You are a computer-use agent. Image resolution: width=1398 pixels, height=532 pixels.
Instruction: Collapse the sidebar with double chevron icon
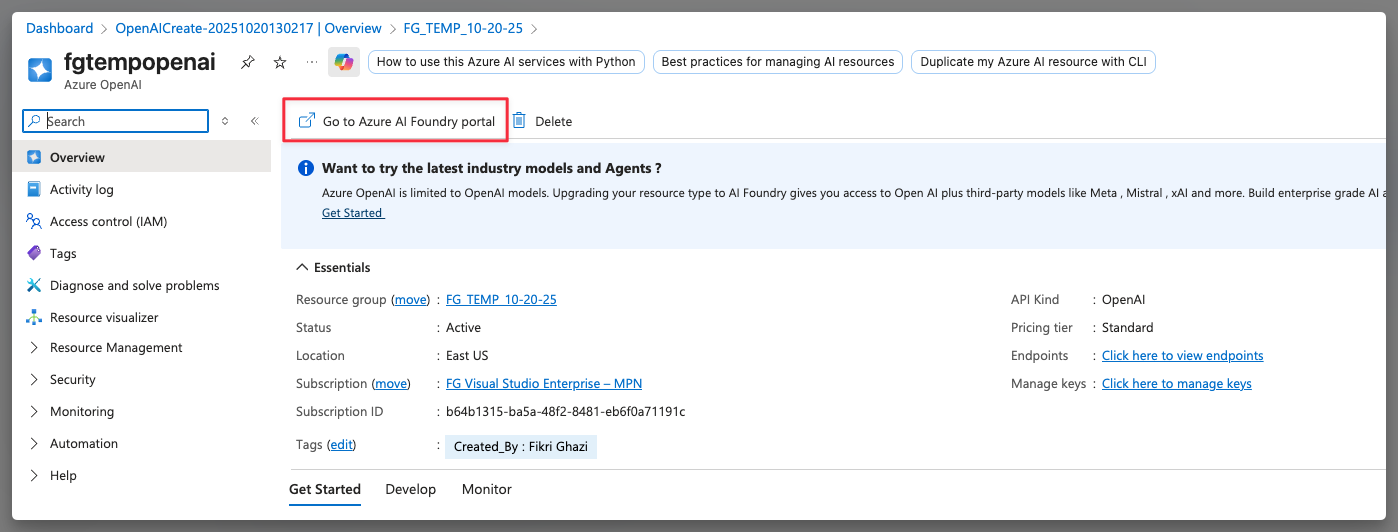click(254, 121)
